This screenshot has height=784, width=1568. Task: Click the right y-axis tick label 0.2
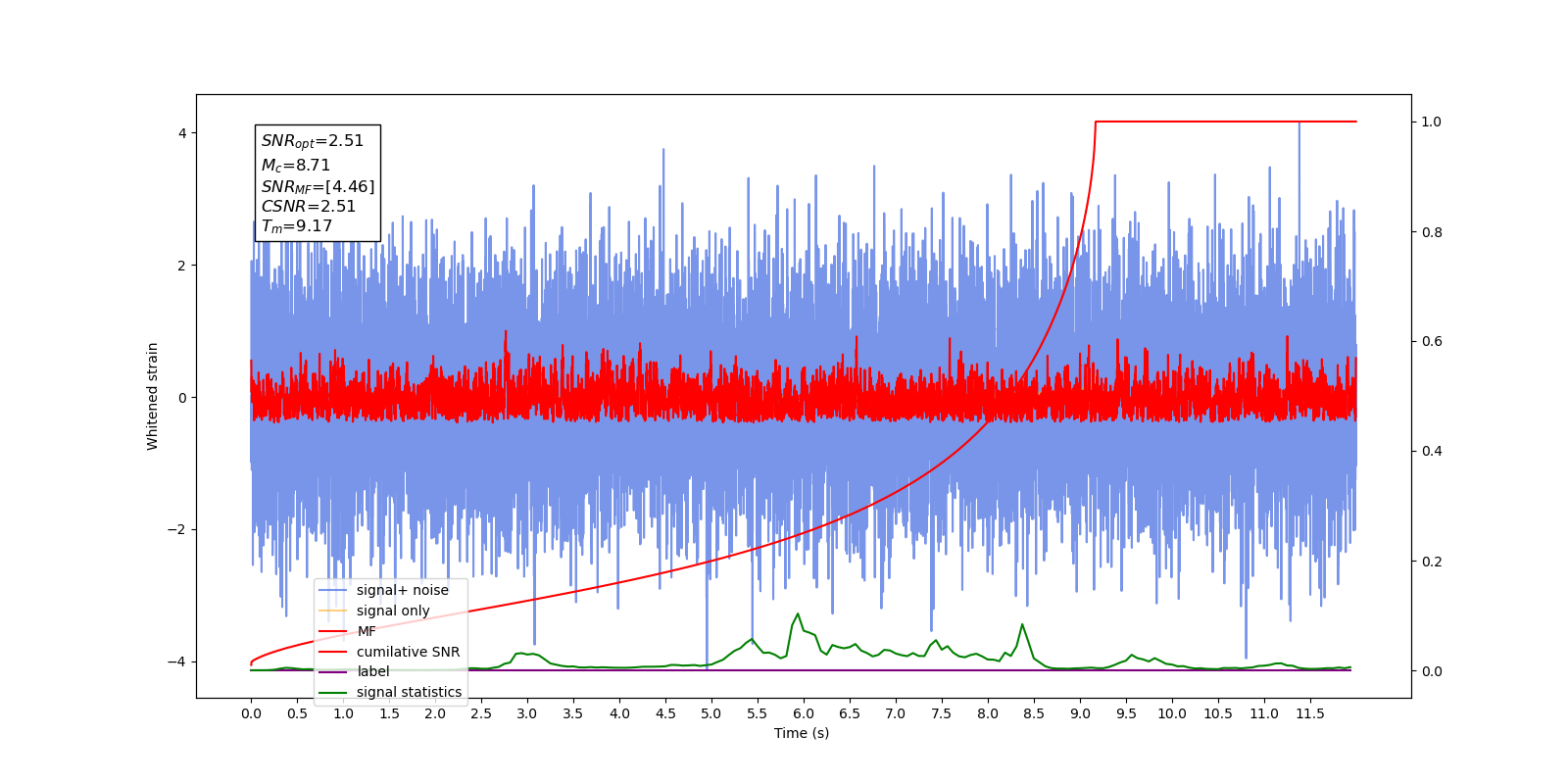pyautogui.click(x=1432, y=562)
